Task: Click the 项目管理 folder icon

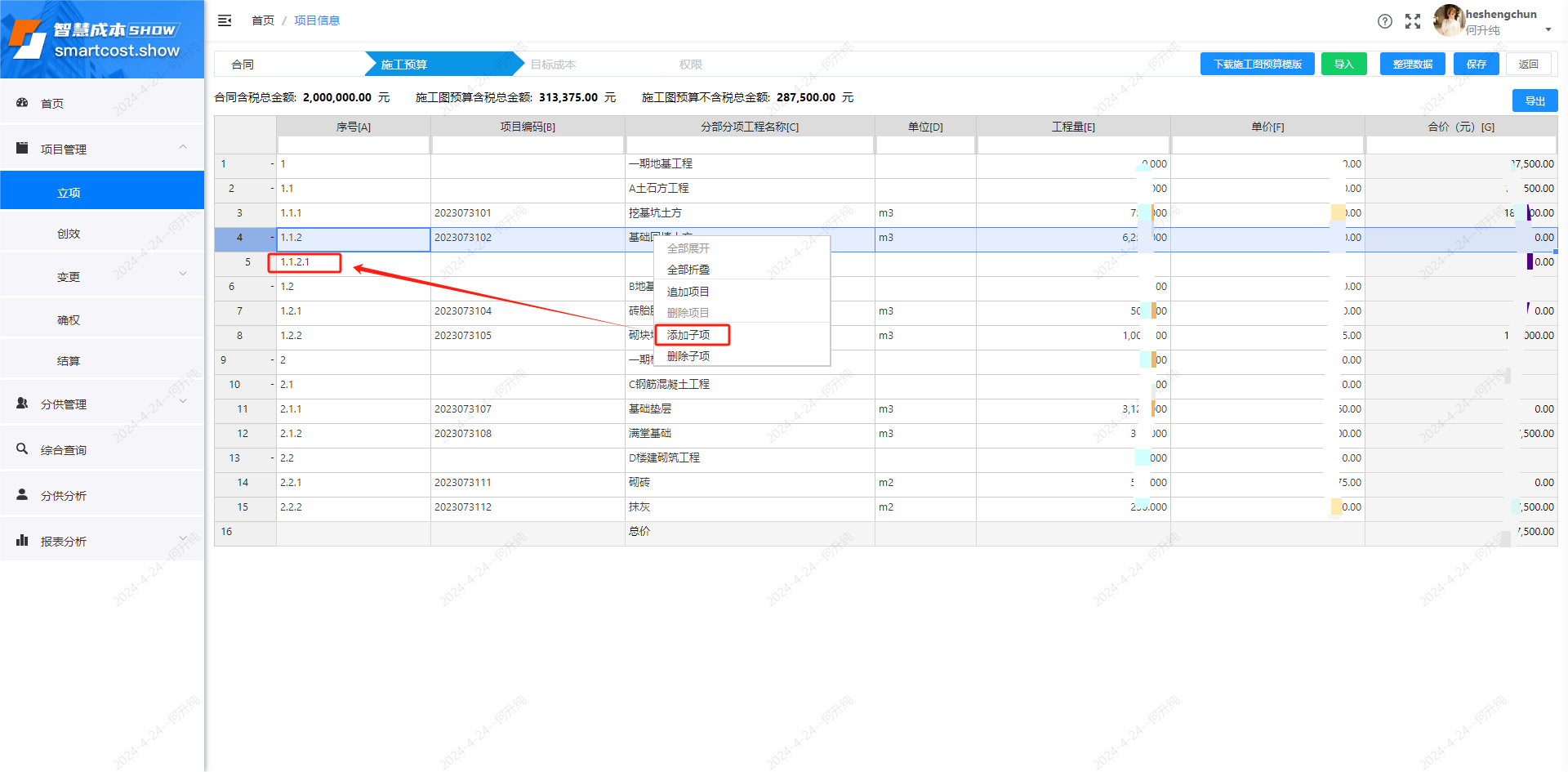Action: coord(23,149)
